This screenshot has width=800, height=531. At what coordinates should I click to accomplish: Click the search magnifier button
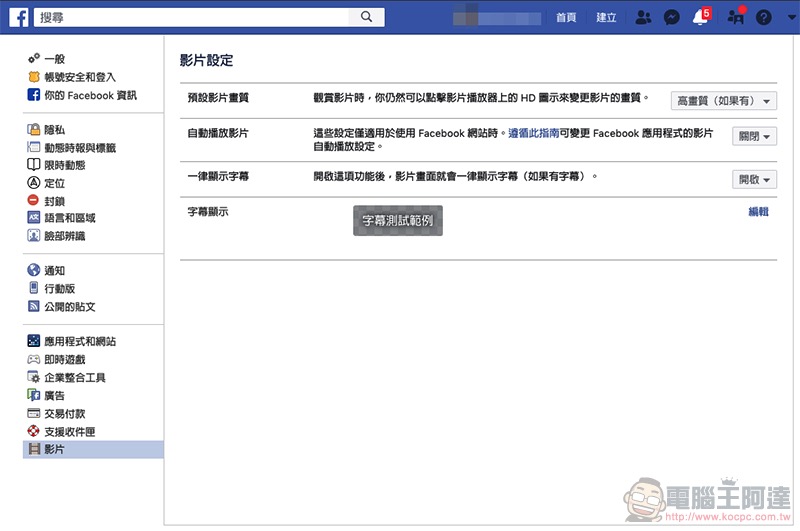[x=366, y=17]
